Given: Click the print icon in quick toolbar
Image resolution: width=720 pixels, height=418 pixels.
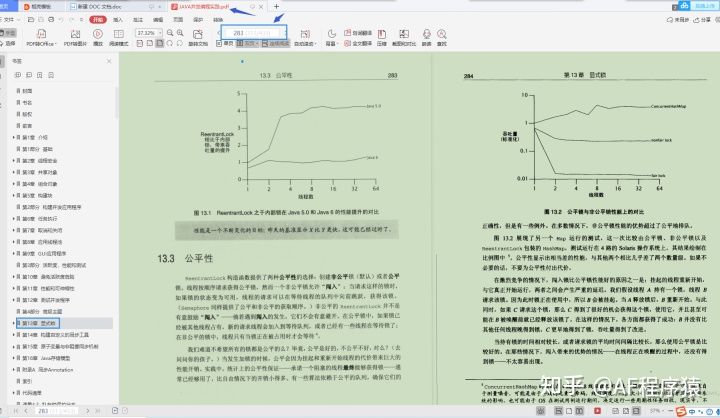Looking at the screenshot, I should [x=51, y=20].
